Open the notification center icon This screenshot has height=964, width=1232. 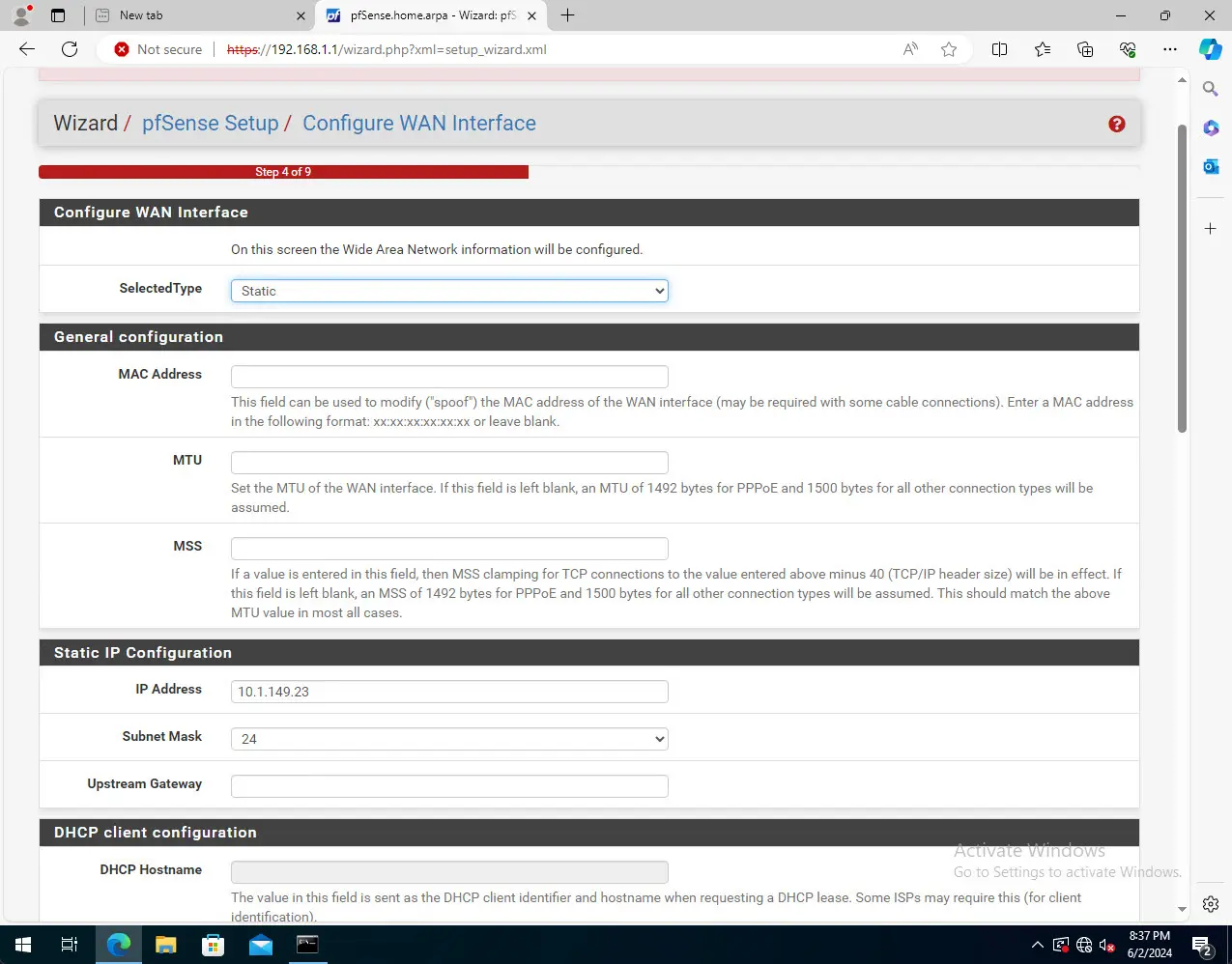pyautogui.click(x=1201, y=945)
